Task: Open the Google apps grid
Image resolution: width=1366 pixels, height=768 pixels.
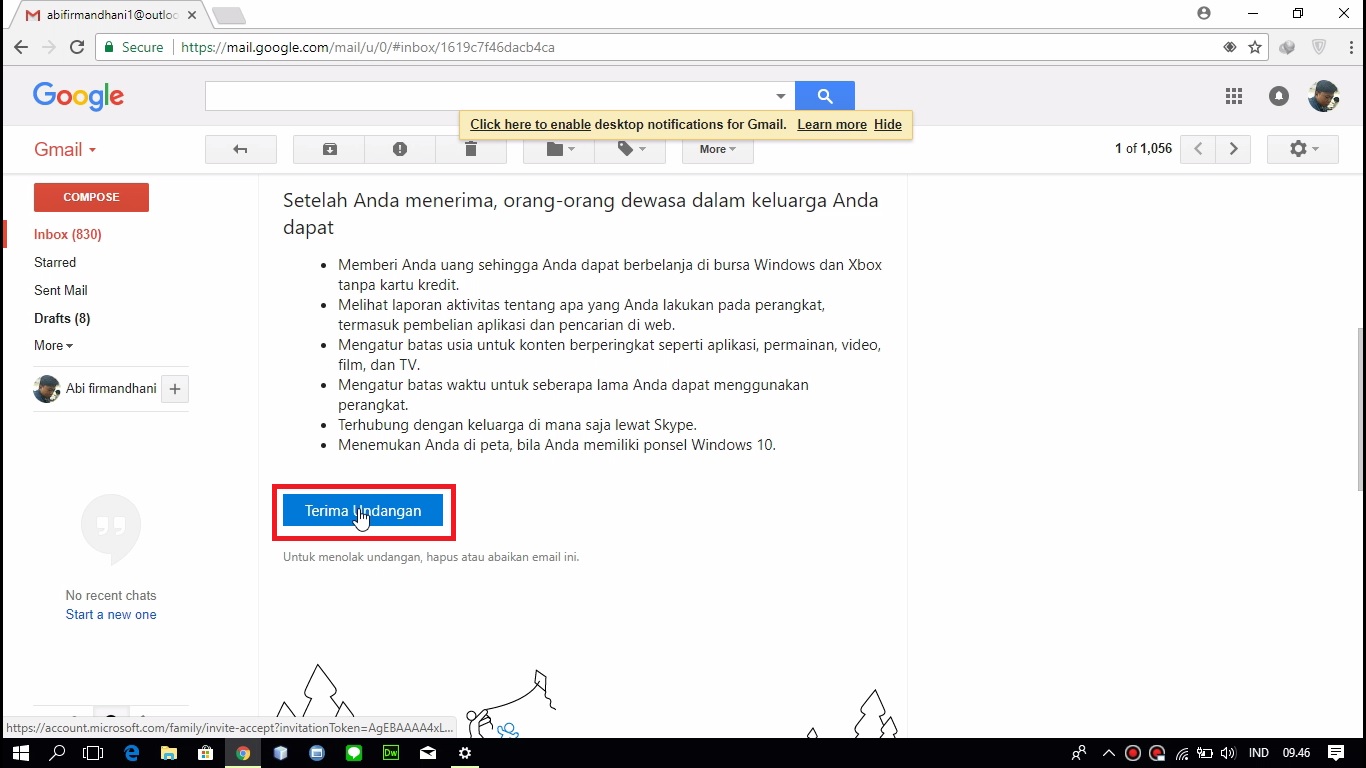Action: [1234, 96]
